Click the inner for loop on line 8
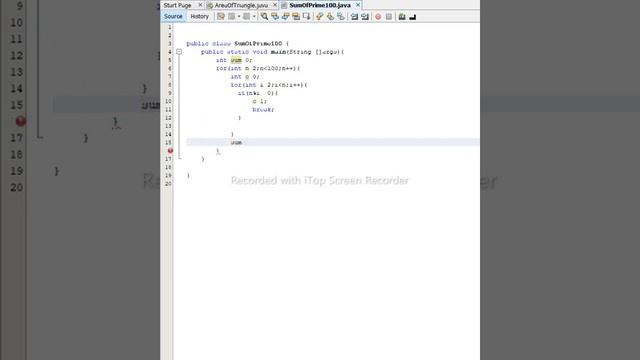The image size is (640, 360). click(x=269, y=85)
